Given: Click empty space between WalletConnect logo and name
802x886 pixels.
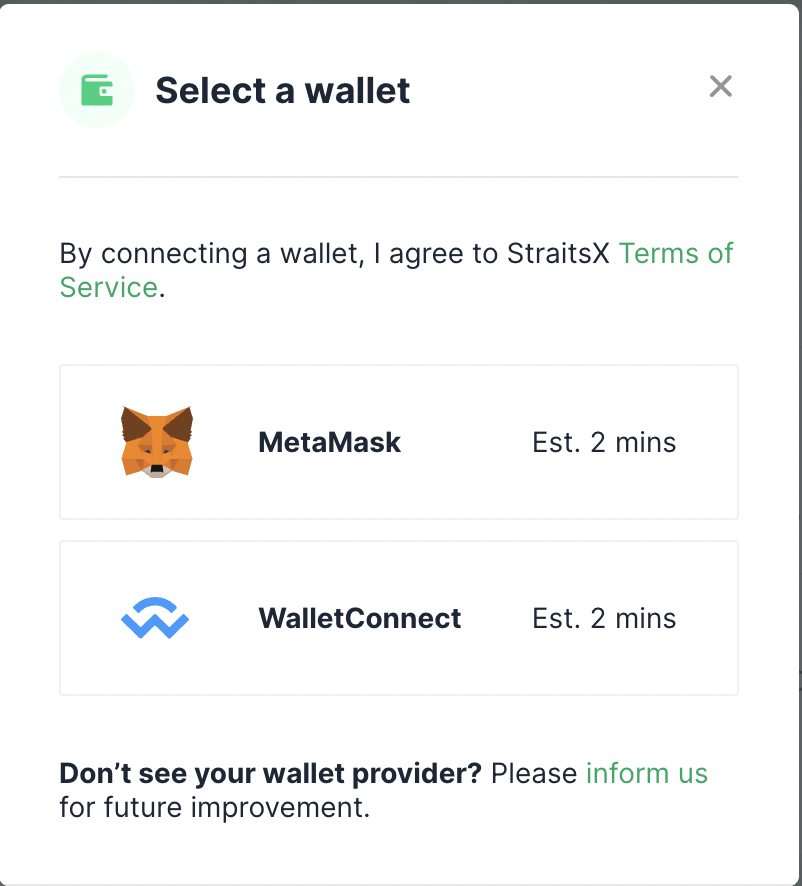Looking at the screenshot, I should (x=224, y=618).
